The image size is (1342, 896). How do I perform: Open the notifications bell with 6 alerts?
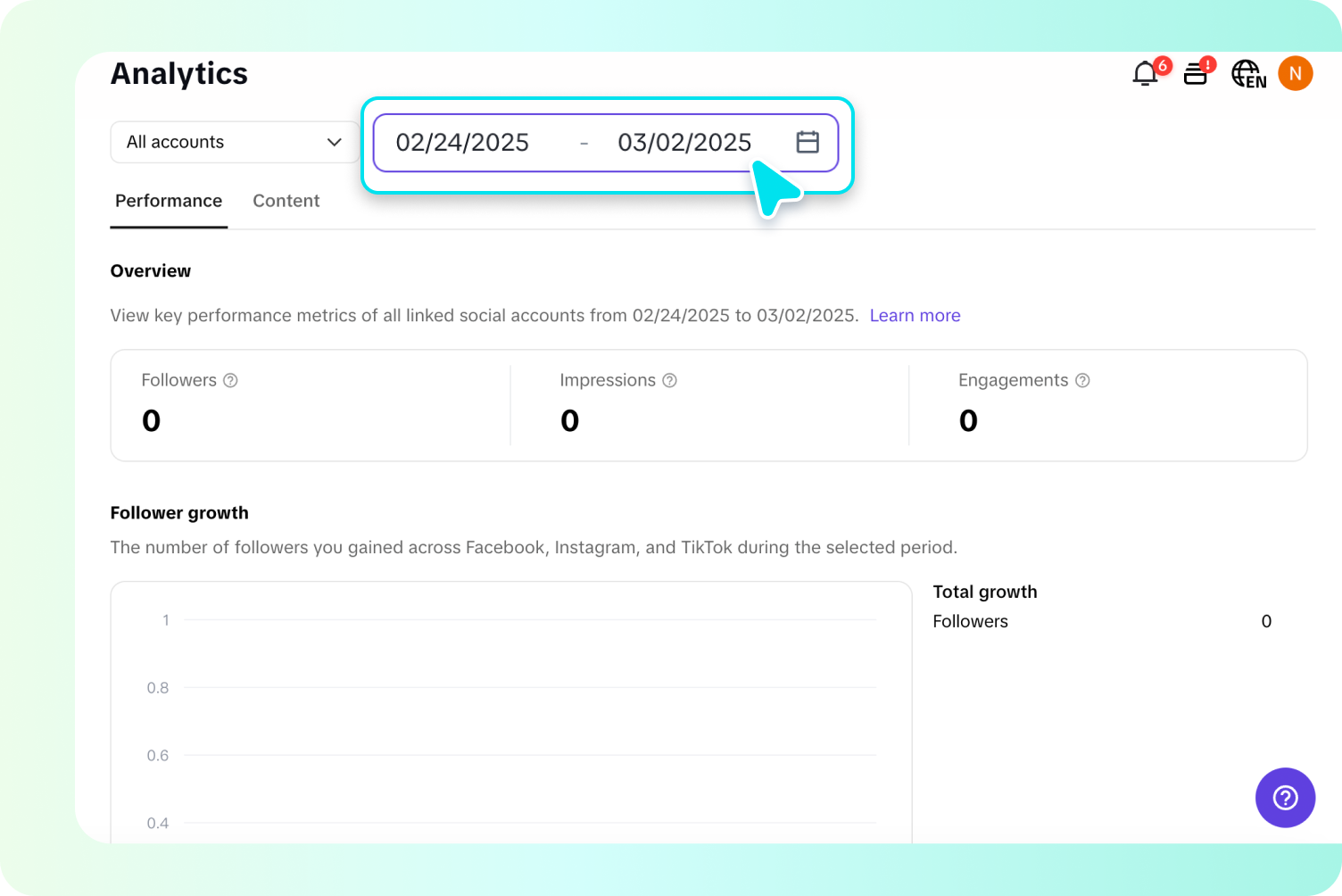(x=1145, y=75)
